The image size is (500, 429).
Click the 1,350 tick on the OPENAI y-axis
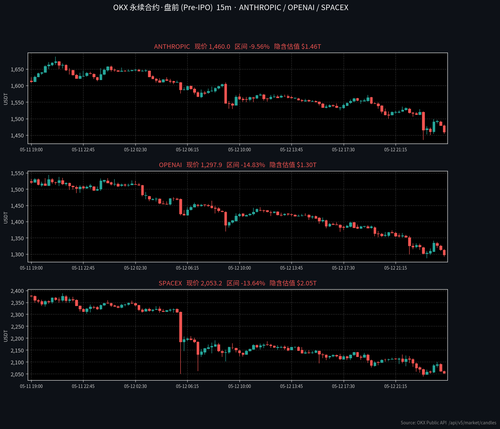point(17,238)
